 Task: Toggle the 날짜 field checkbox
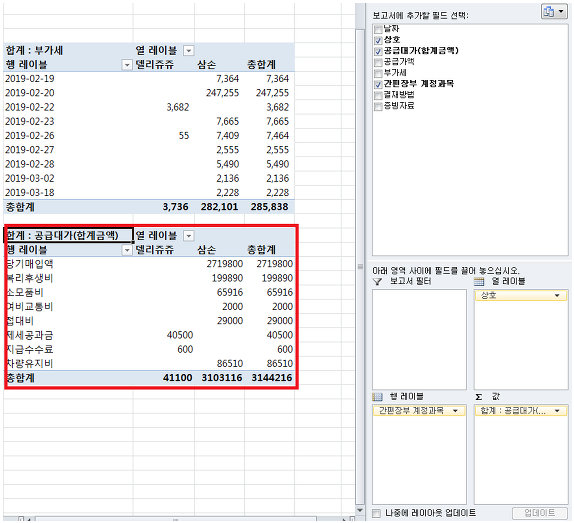pyautogui.click(x=378, y=29)
